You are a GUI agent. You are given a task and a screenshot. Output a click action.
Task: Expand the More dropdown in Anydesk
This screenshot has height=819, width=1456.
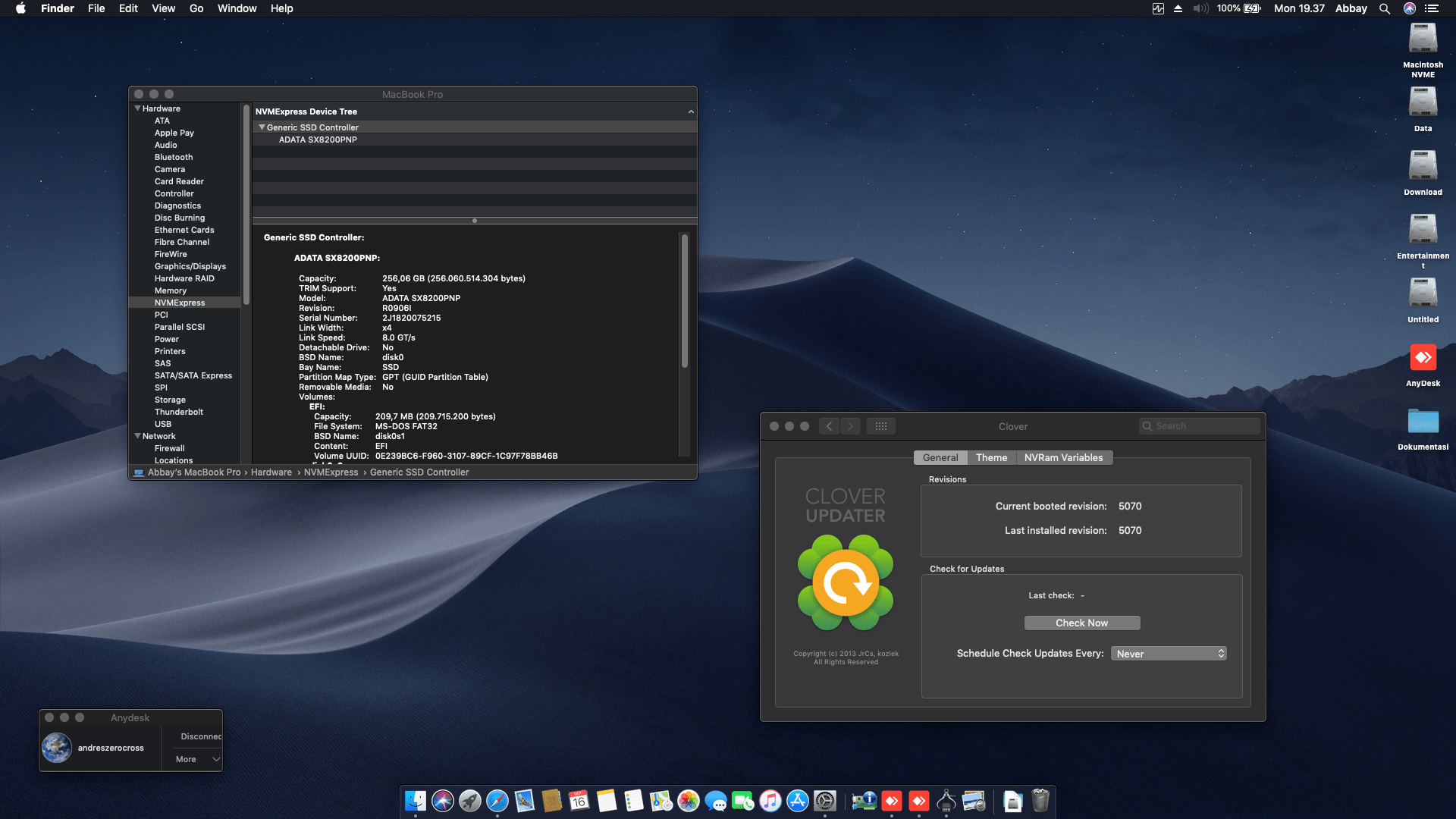(197, 759)
